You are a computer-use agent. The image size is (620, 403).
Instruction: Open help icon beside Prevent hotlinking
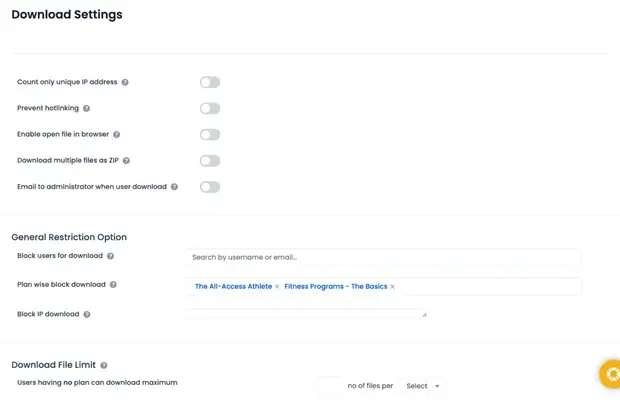86,108
